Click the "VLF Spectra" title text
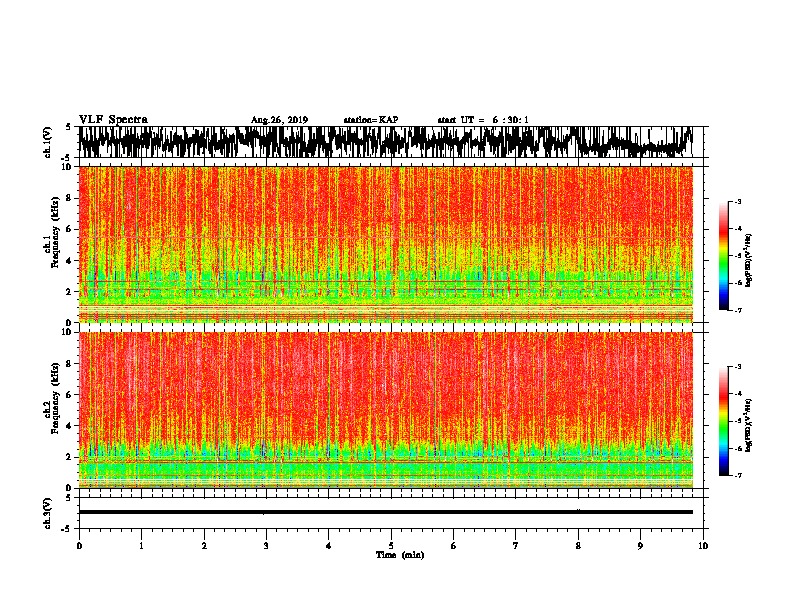This screenshot has width=792, height=612. [113, 120]
